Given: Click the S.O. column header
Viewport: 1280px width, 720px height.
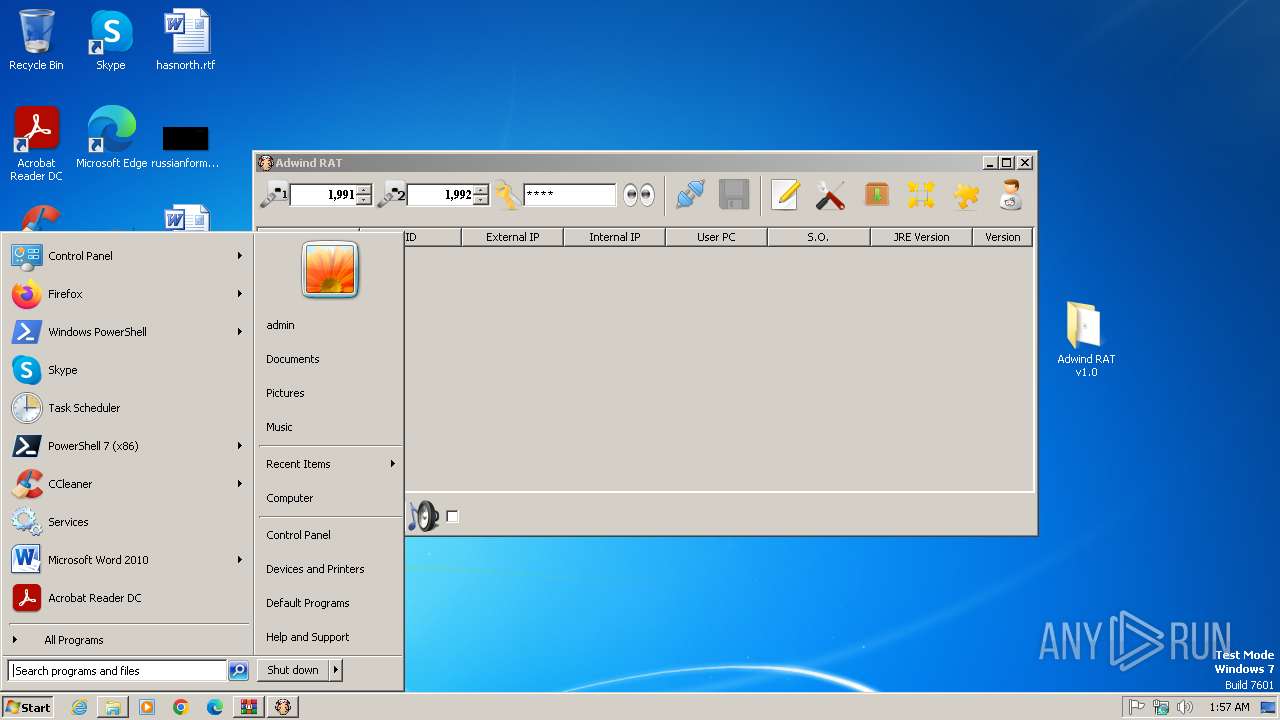Looking at the screenshot, I should click(x=818, y=237).
